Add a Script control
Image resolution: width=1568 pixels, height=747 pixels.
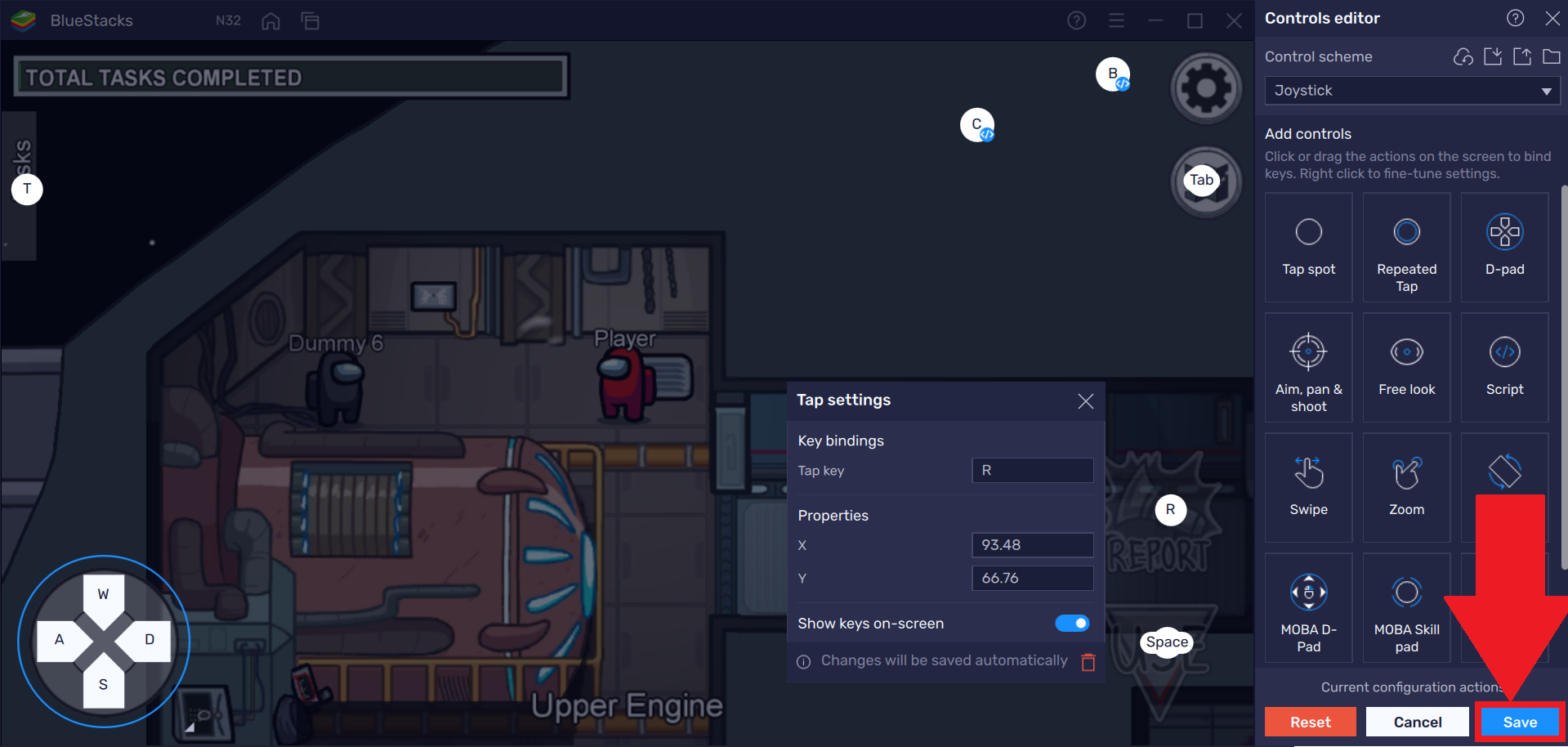pyautogui.click(x=1504, y=368)
